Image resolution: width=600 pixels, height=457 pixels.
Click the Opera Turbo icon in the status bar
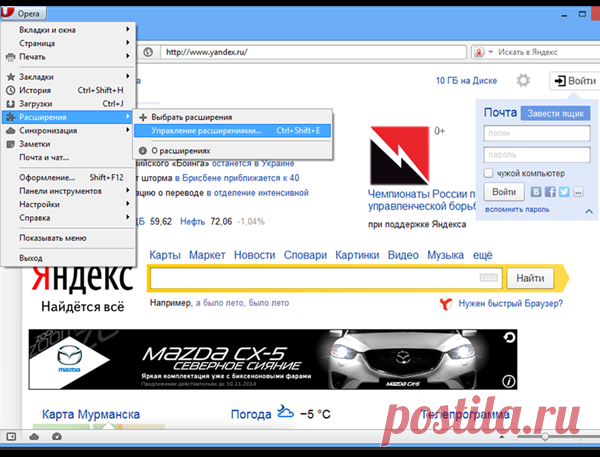click(x=57, y=436)
